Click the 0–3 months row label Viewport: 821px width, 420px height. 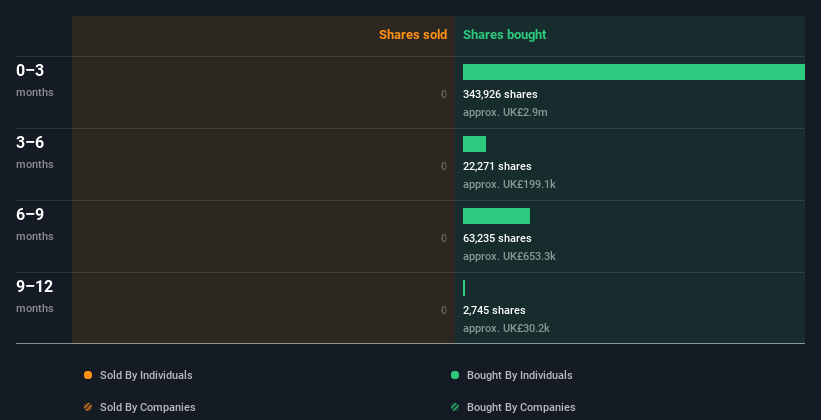(35, 80)
